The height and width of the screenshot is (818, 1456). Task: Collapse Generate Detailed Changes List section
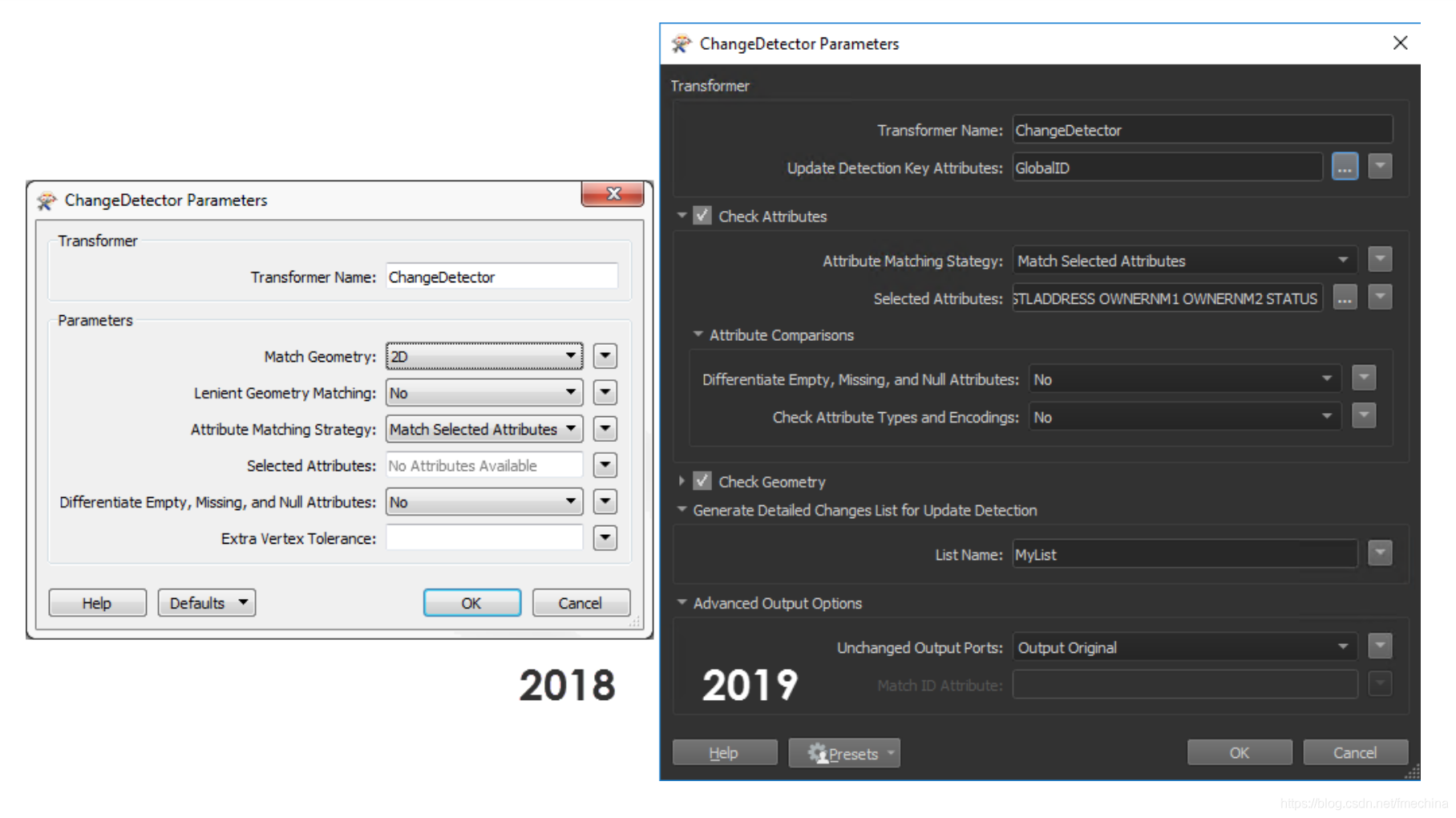[x=681, y=508]
